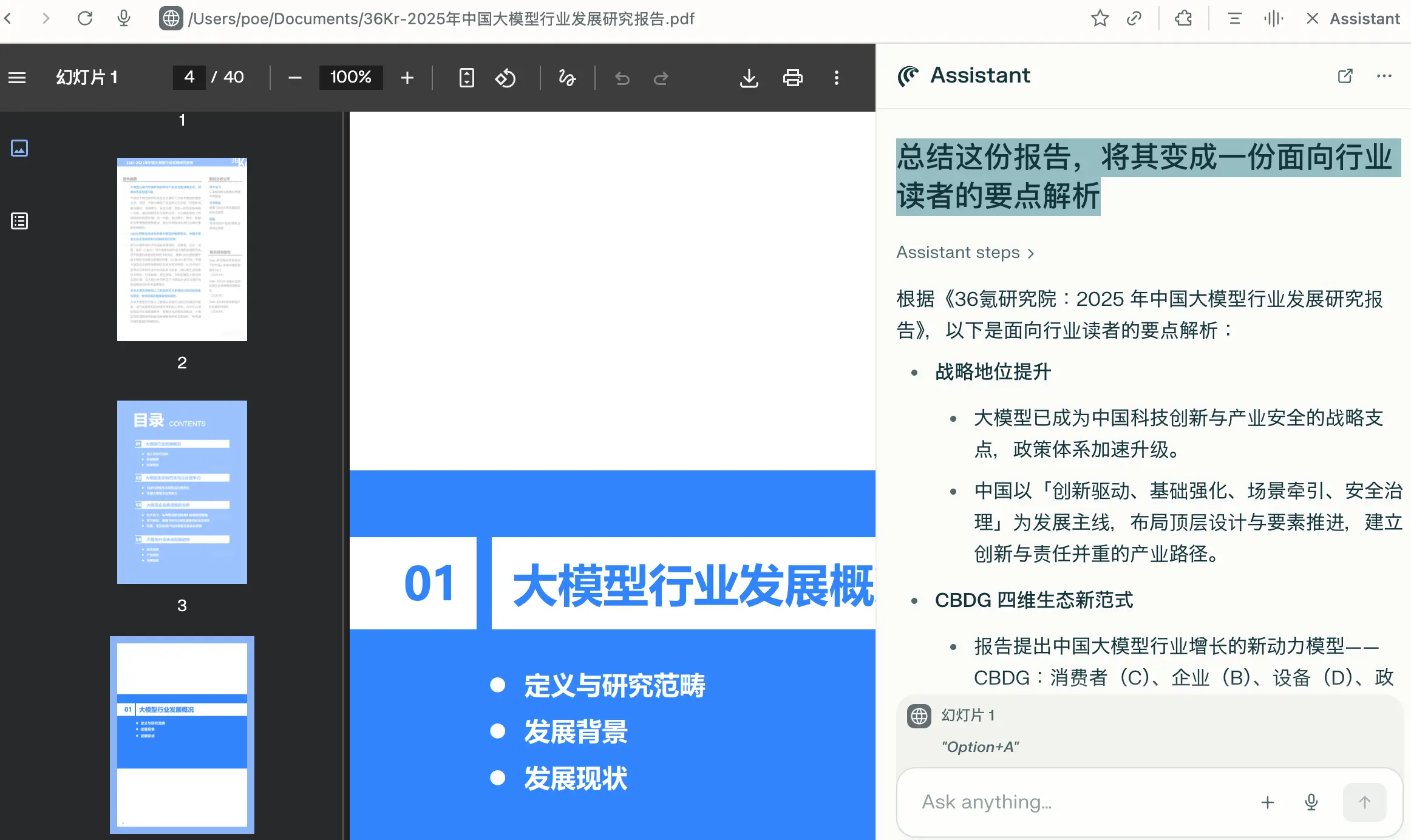Expand the Assistant steps chevron
1411x840 pixels.
tap(1030, 253)
